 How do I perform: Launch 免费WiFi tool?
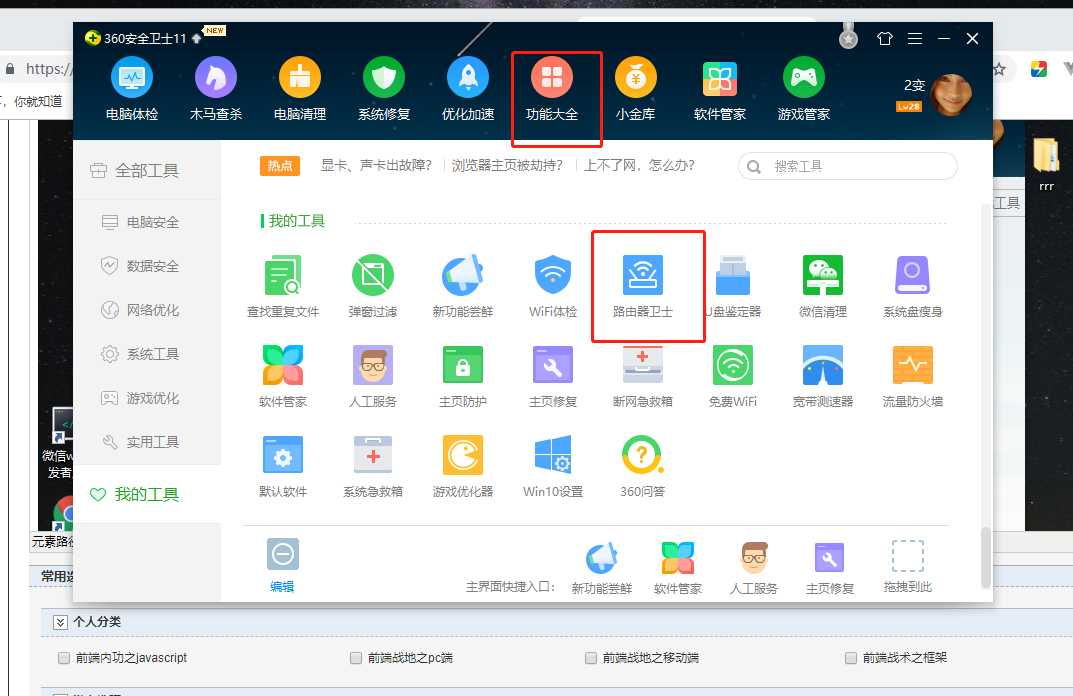(733, 376)
